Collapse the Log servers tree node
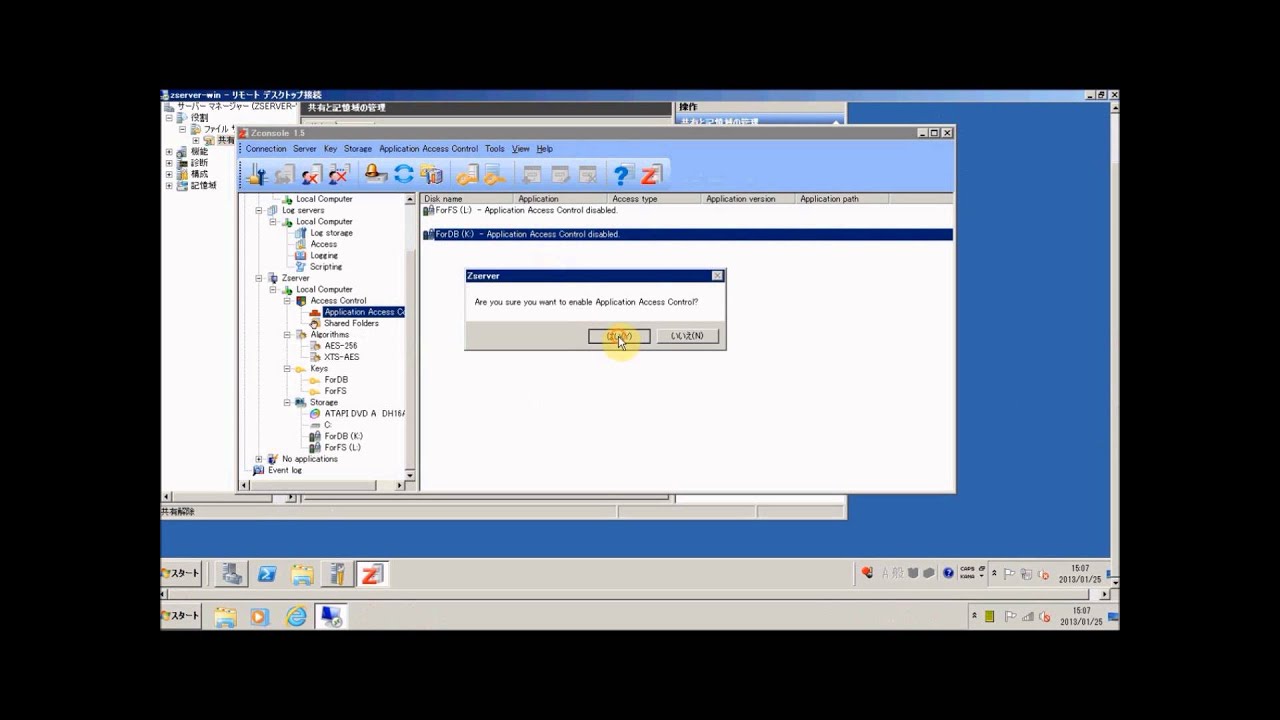 [x=259, y=211]
